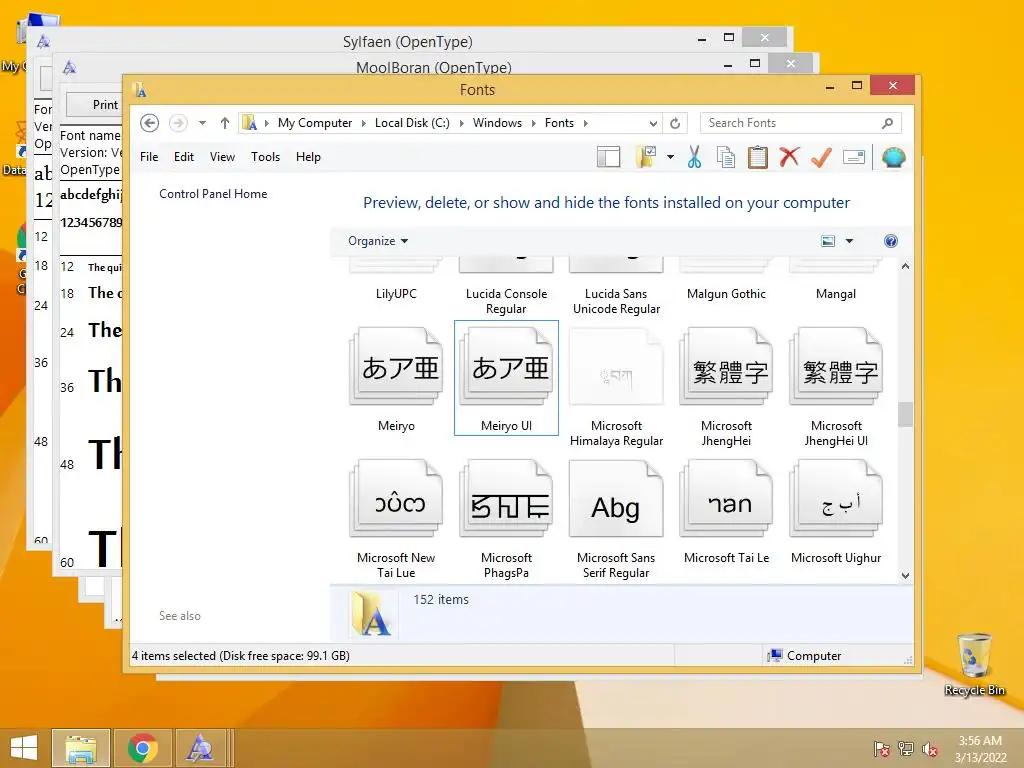The image size is (1024, 768).
Task: Click Control Panel Home link
Action: click(x=213, y=193)
